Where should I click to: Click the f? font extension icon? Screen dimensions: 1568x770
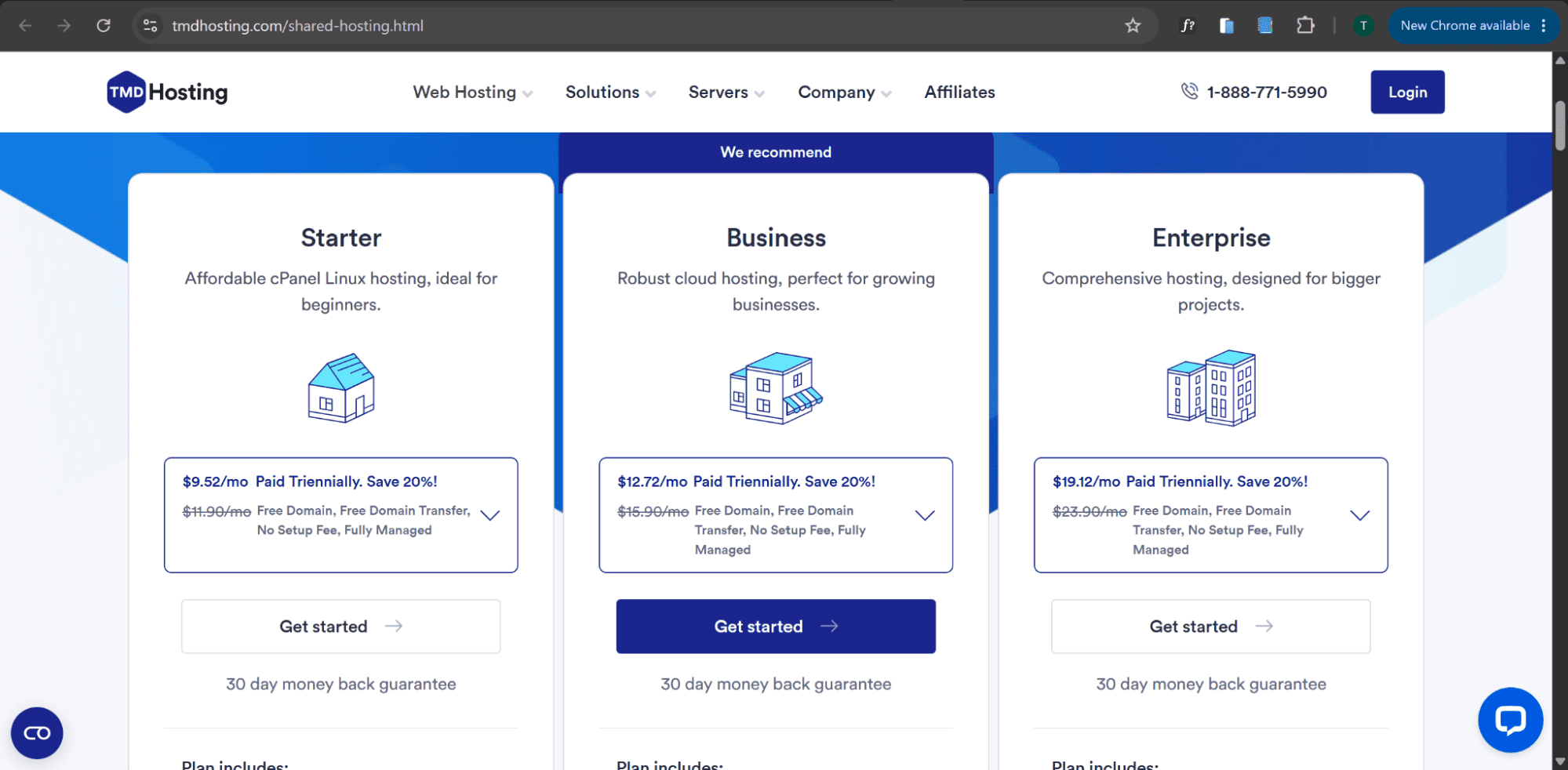pyautogui.click(x=1188, y=26)
